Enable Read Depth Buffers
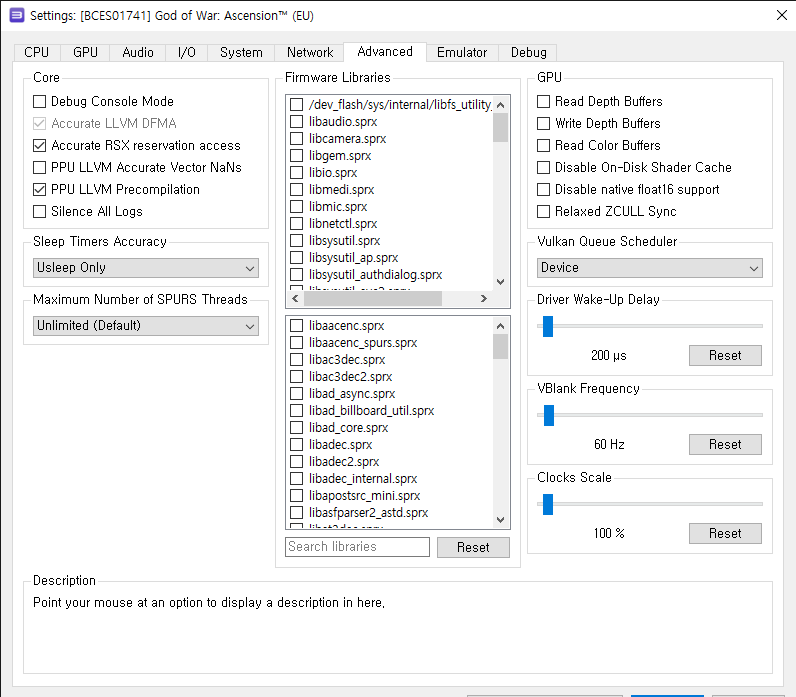Image resolution: width=796 pixels, height=697 pixels. (x=544, y=102)
